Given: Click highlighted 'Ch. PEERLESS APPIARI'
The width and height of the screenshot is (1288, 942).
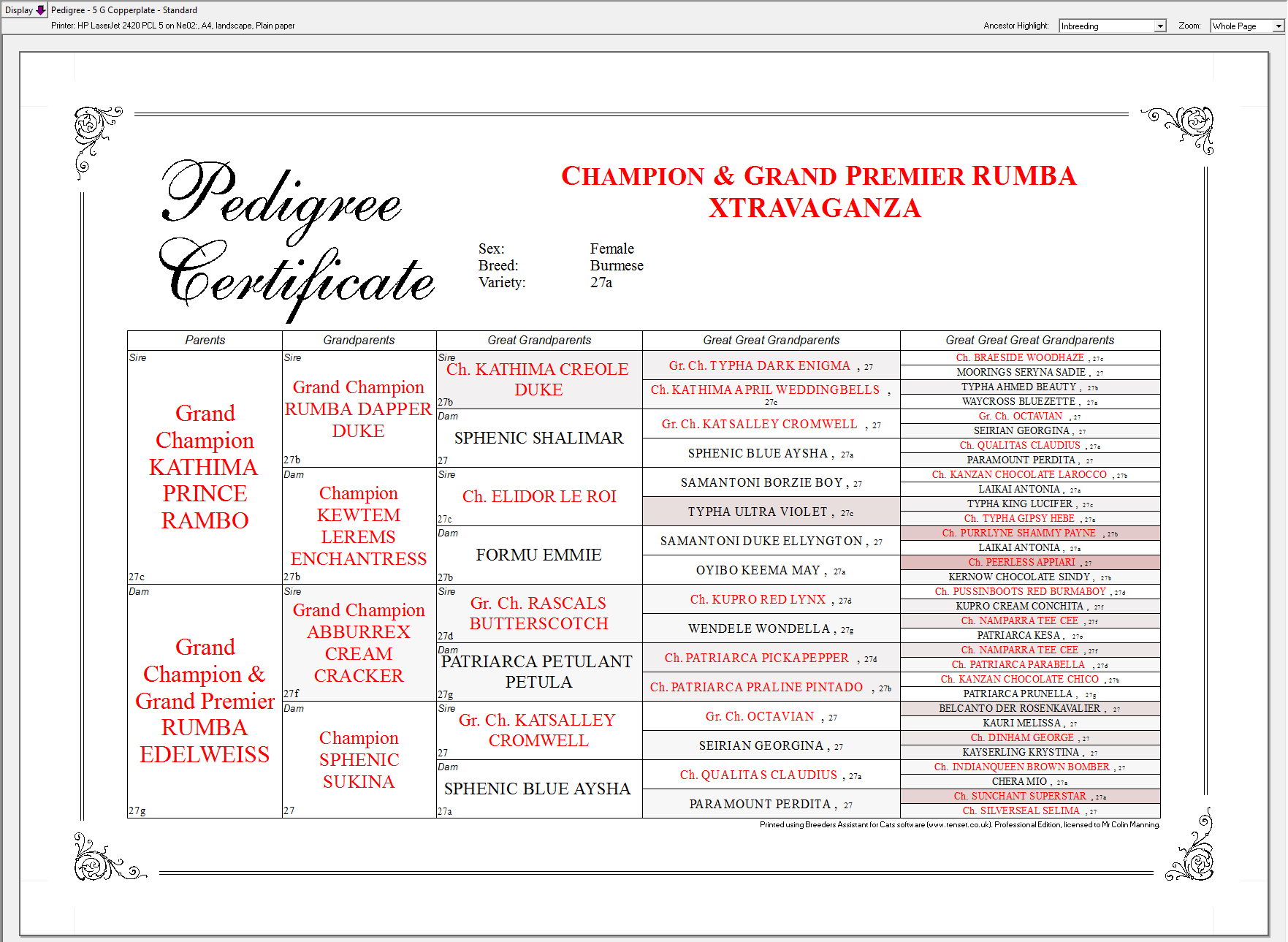Looking at the screenshot, I should (x=1030, y=563).
